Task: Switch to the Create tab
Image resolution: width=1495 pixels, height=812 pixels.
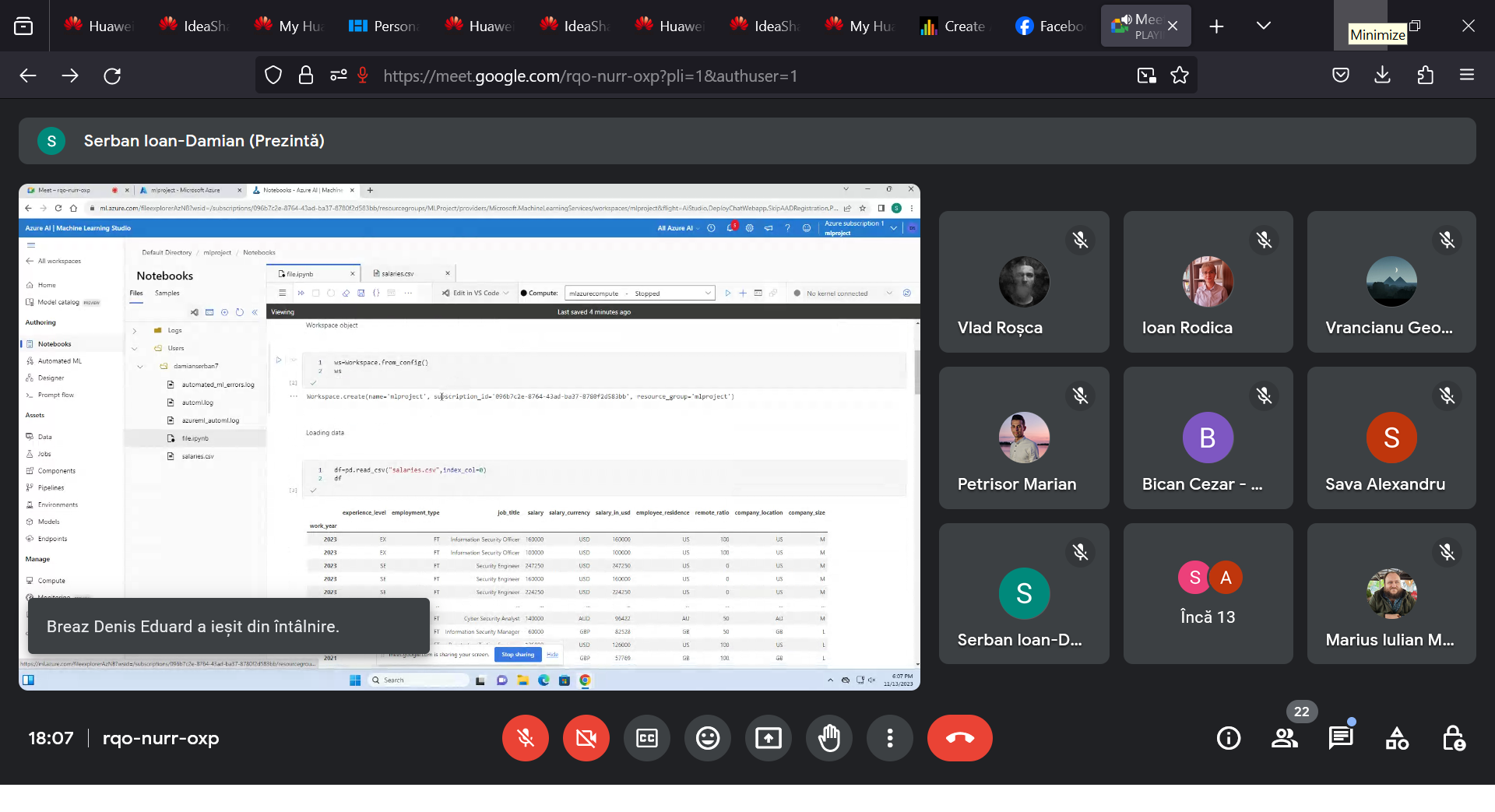Action: coord(954,26)
